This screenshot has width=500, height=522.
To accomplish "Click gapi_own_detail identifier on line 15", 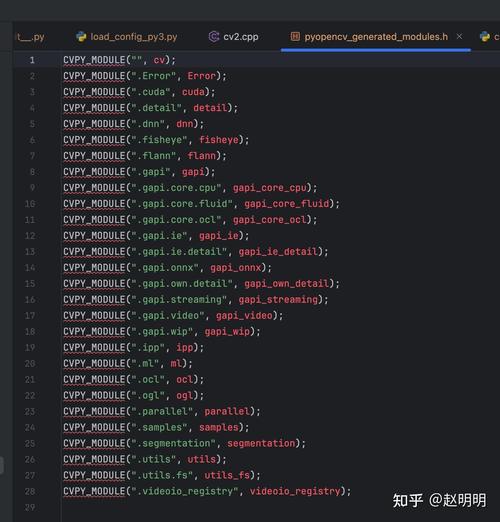I will point(287,284).
